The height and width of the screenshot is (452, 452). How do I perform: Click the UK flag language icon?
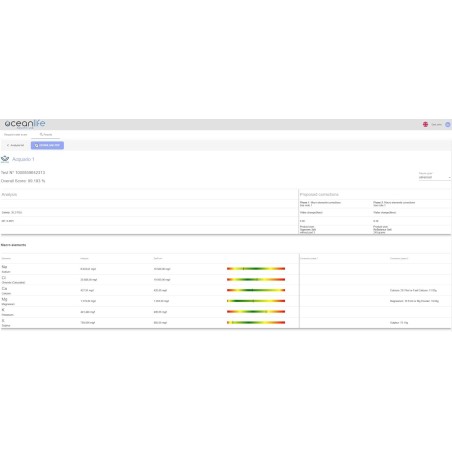click(425, 124)
